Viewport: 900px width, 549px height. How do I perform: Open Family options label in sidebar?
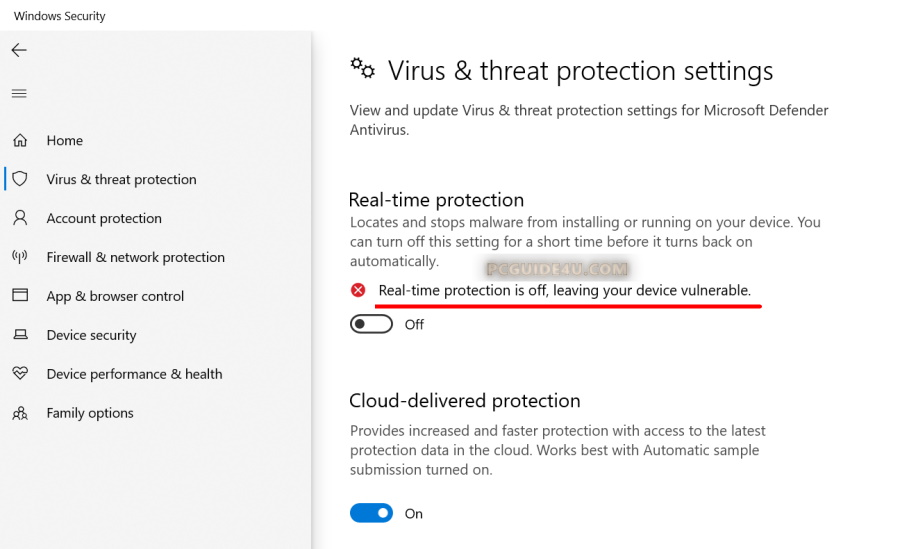click(x=90, y=413)
